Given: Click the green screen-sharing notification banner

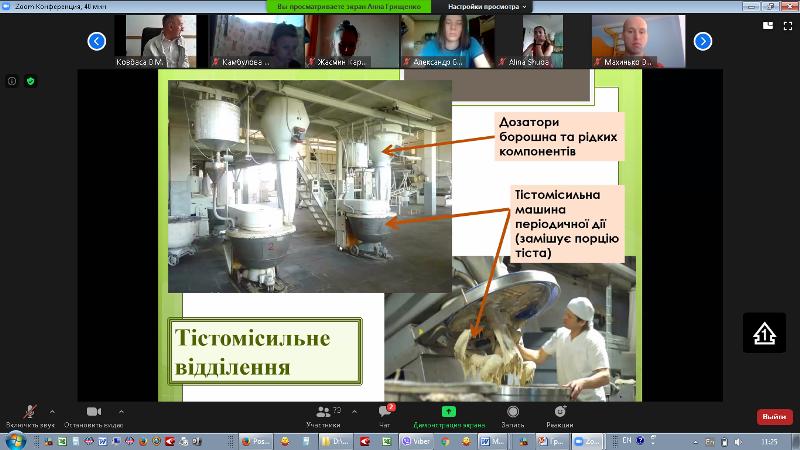Looking at the screenshot, I should click(349, 7).
